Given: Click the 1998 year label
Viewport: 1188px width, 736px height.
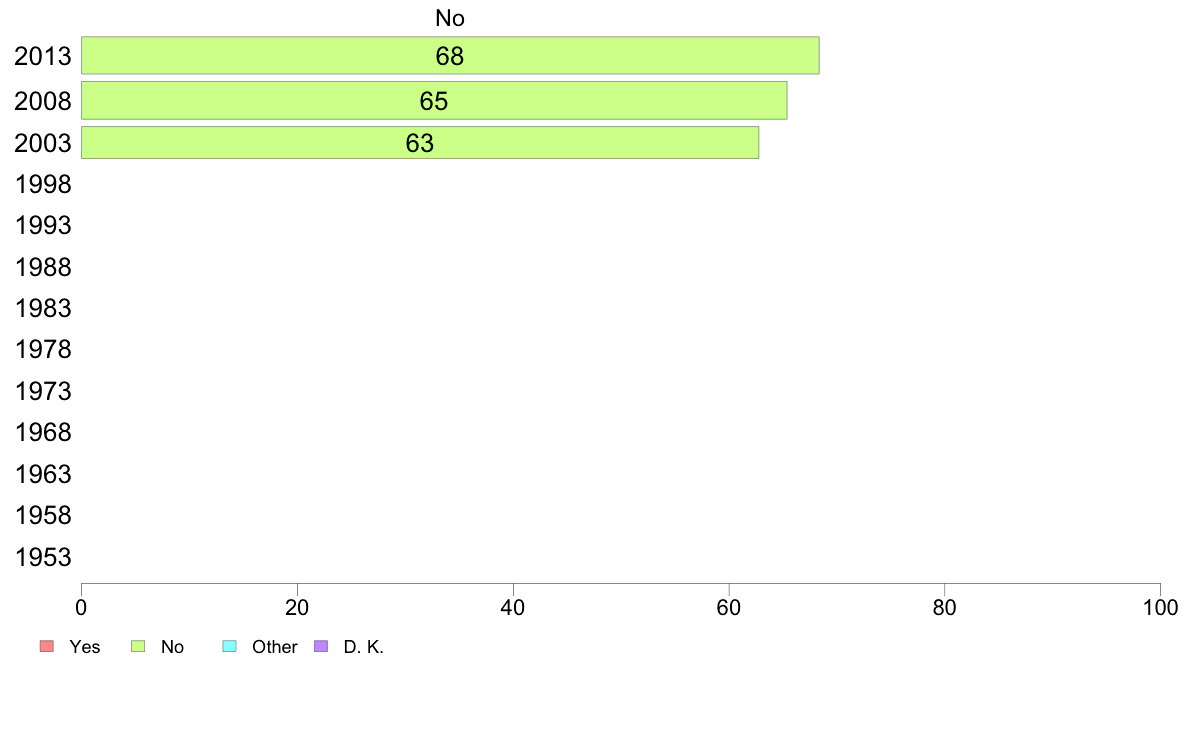Looking at the screenshot, I should (43, 184).
